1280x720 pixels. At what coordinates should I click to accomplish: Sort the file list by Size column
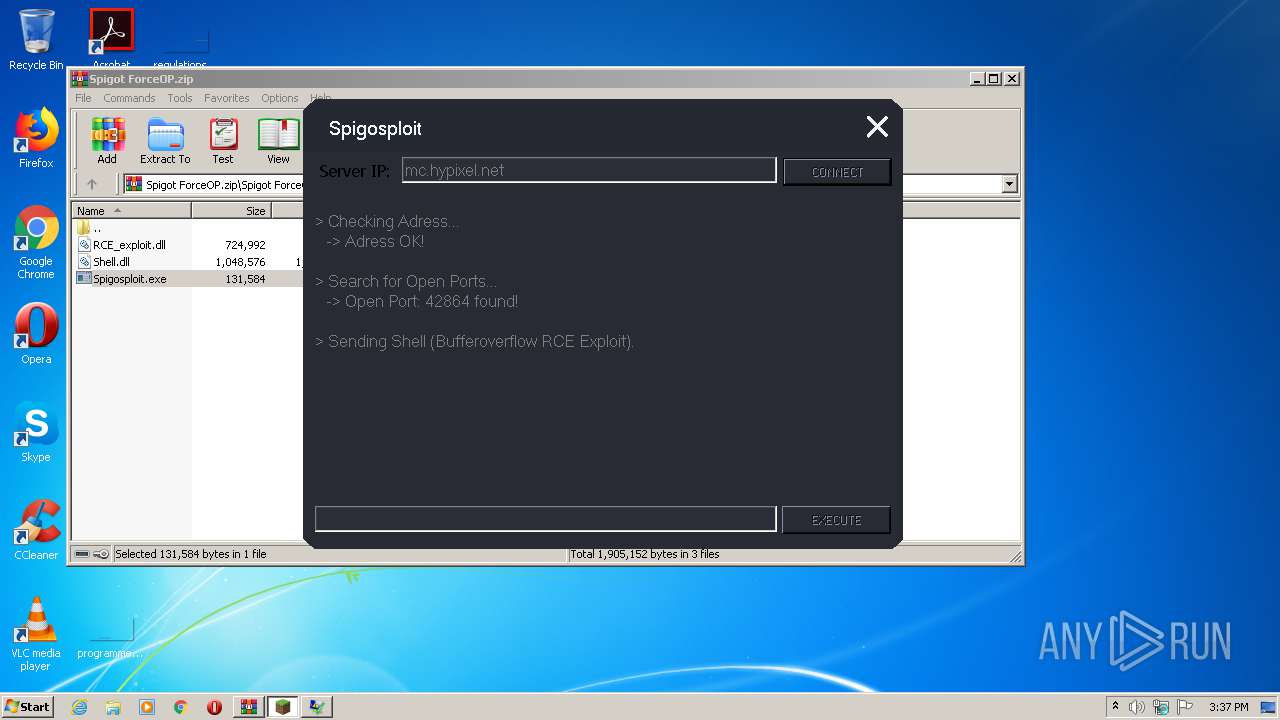[231, 211]
